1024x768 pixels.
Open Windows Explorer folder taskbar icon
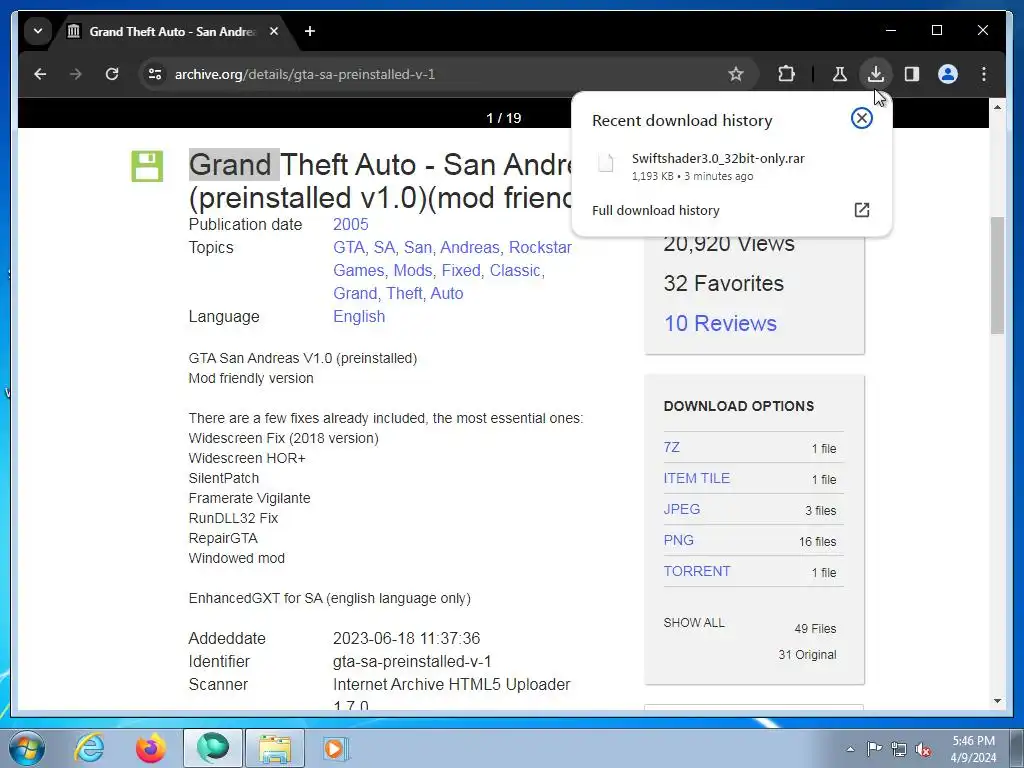click(x=275, y=748)
